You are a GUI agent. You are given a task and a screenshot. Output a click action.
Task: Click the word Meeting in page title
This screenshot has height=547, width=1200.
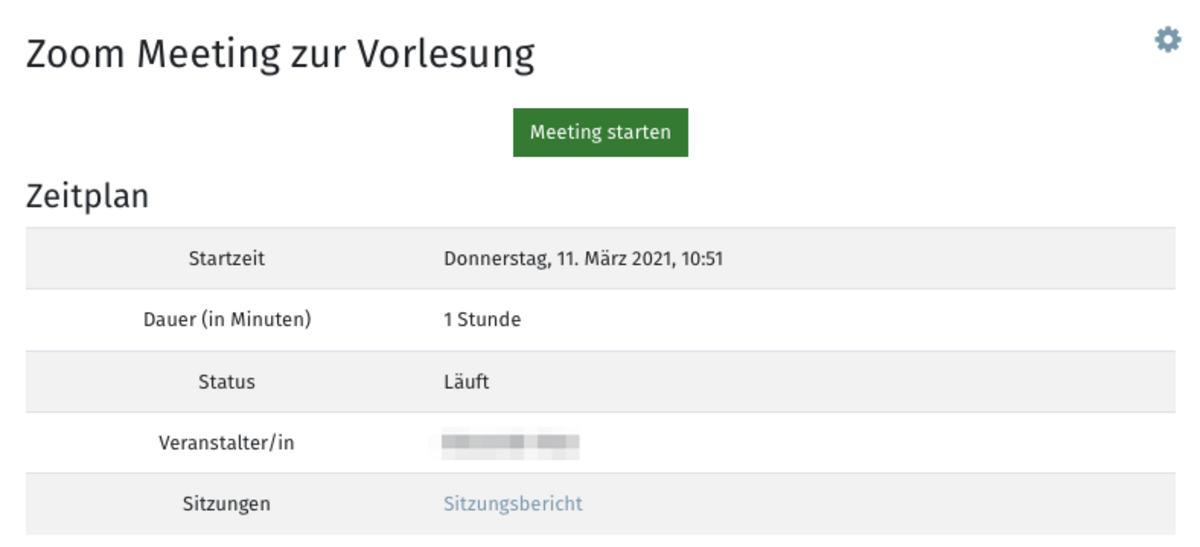(208, 53)
